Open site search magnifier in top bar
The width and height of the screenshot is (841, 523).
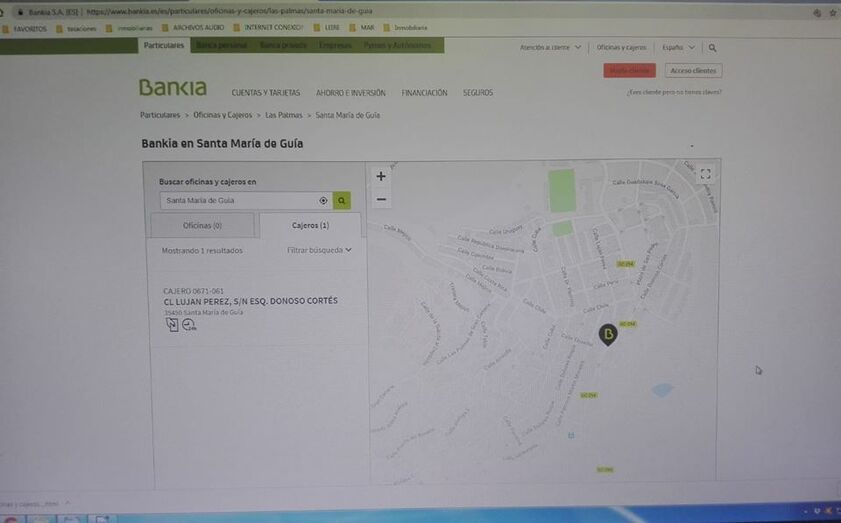click(712, 48)
